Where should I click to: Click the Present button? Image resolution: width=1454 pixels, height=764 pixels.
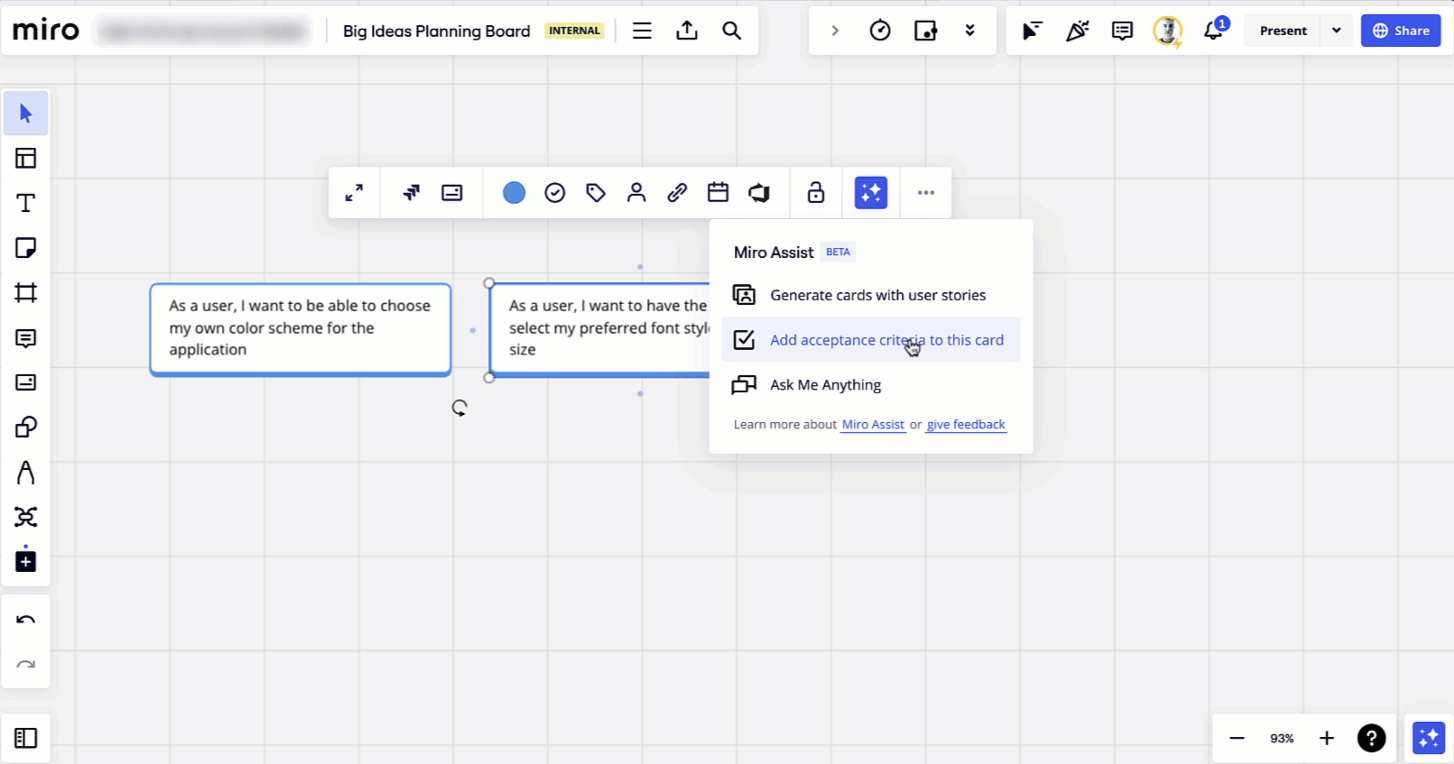[x=1283, y=31]
